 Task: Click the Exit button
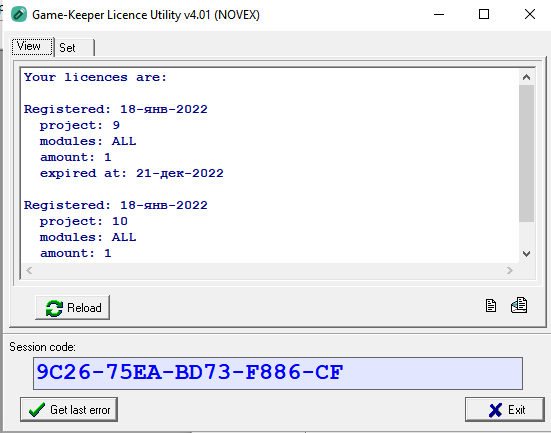tap(505, 409)
